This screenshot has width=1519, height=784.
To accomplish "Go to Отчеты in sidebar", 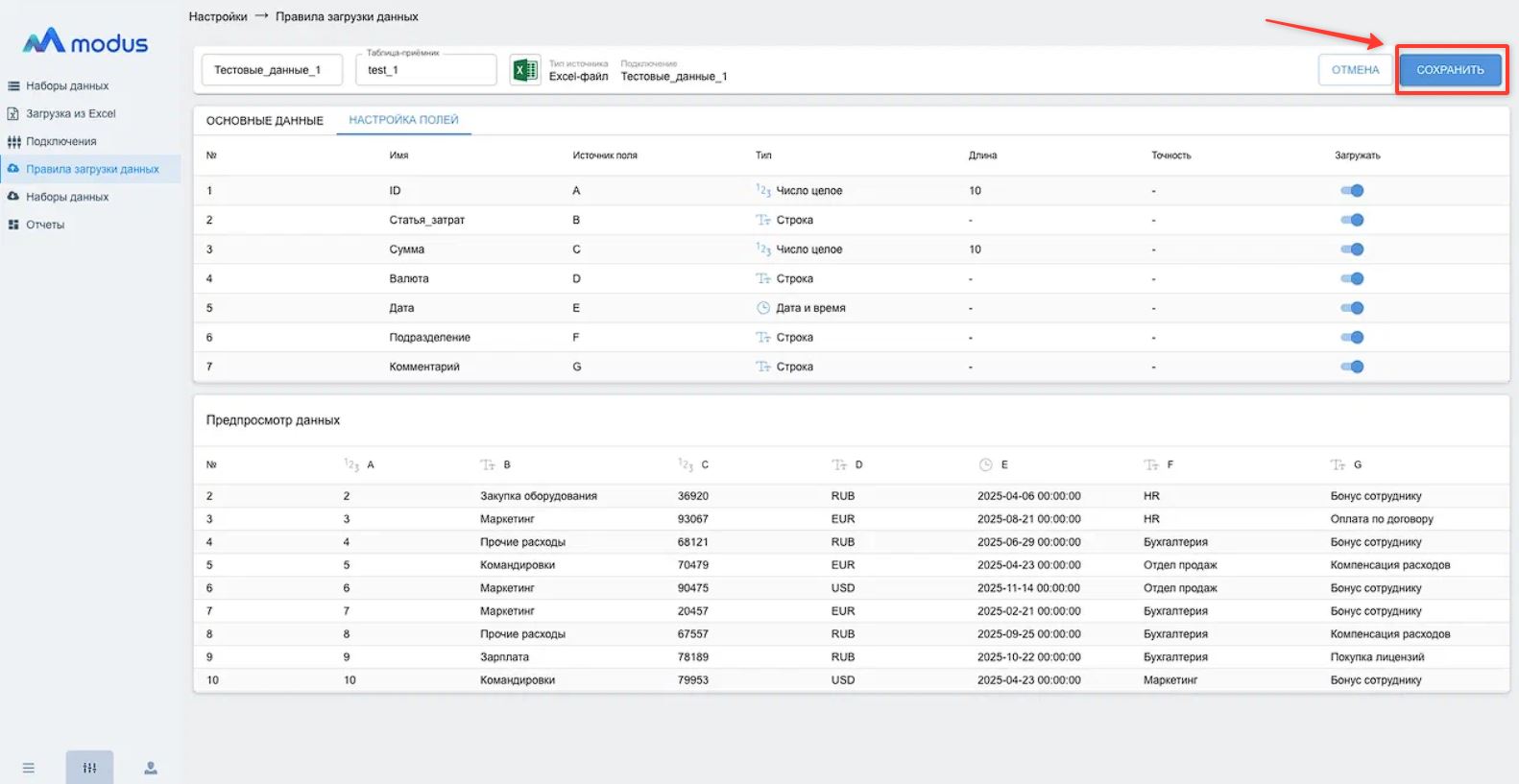I will [x=45, y=225].
